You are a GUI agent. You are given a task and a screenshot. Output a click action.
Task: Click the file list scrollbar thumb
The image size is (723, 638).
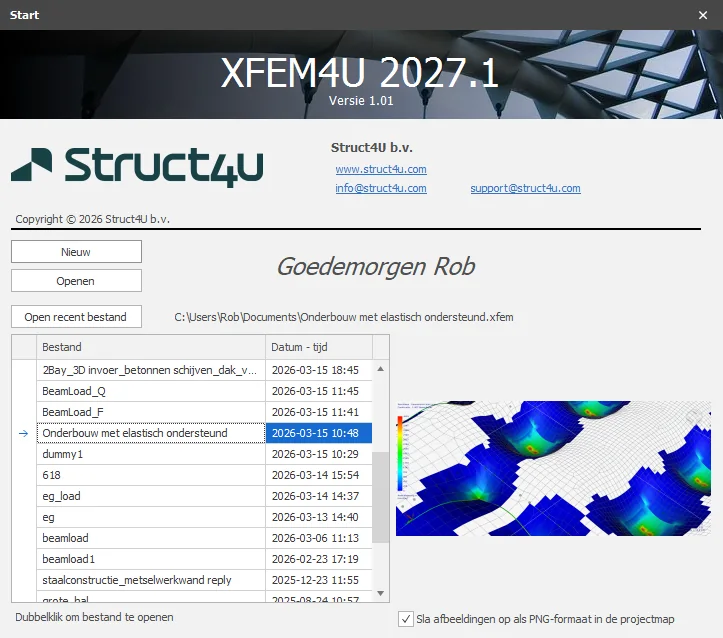coord(380,497)
